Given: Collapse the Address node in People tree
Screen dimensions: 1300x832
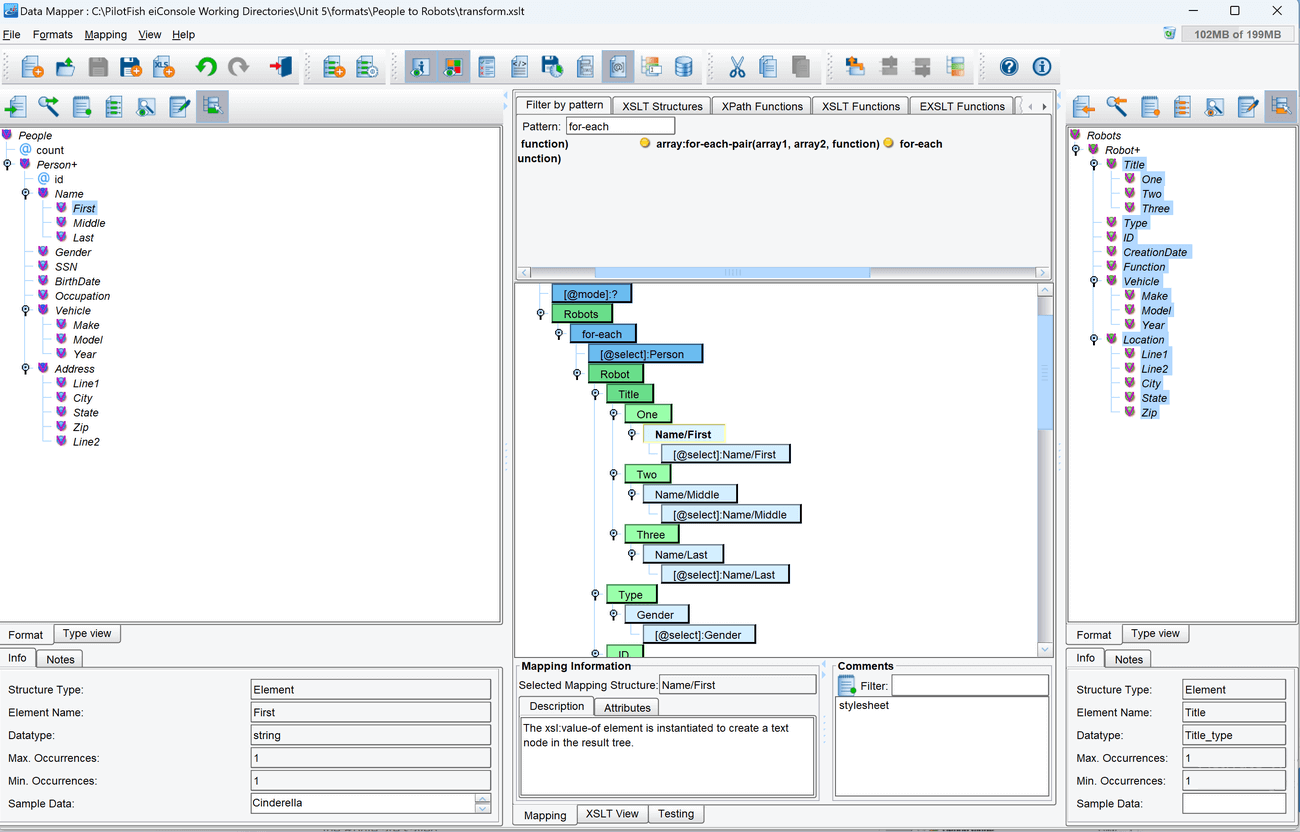Looking at the screenshot, I should (x=26, y=368).
